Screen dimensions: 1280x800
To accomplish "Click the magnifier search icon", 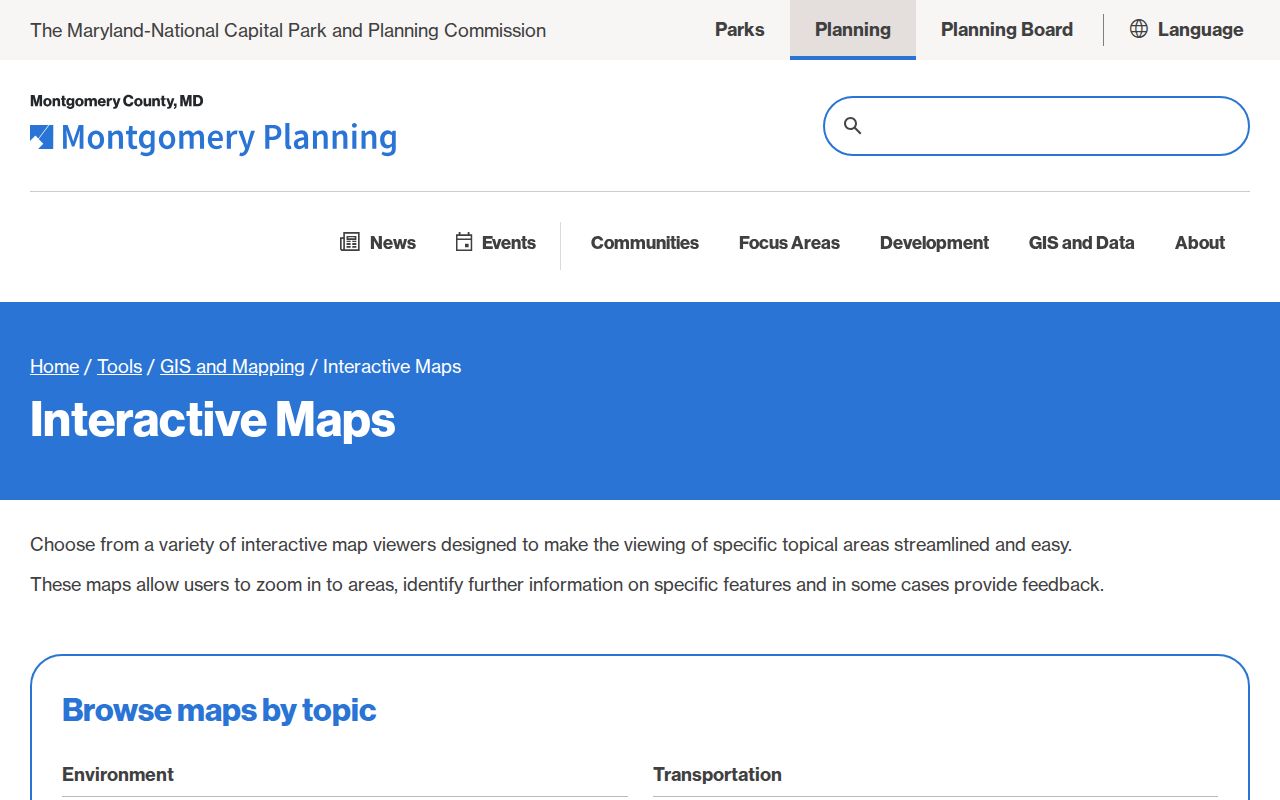I will [x=852, y=126].
